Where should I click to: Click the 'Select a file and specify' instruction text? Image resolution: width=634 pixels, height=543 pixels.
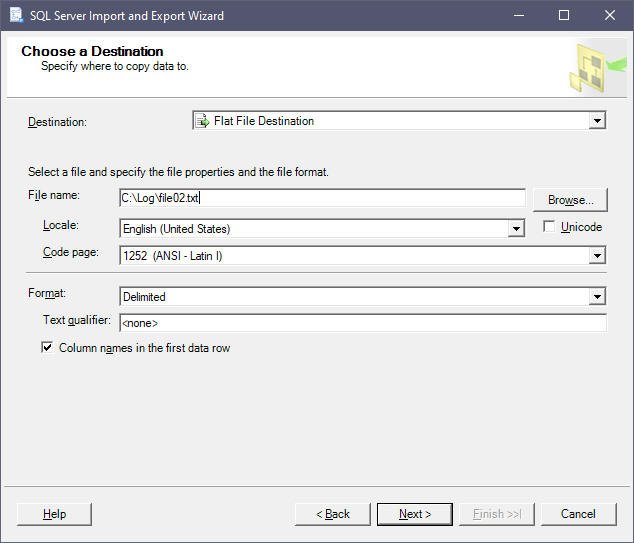tap(178, 172)
